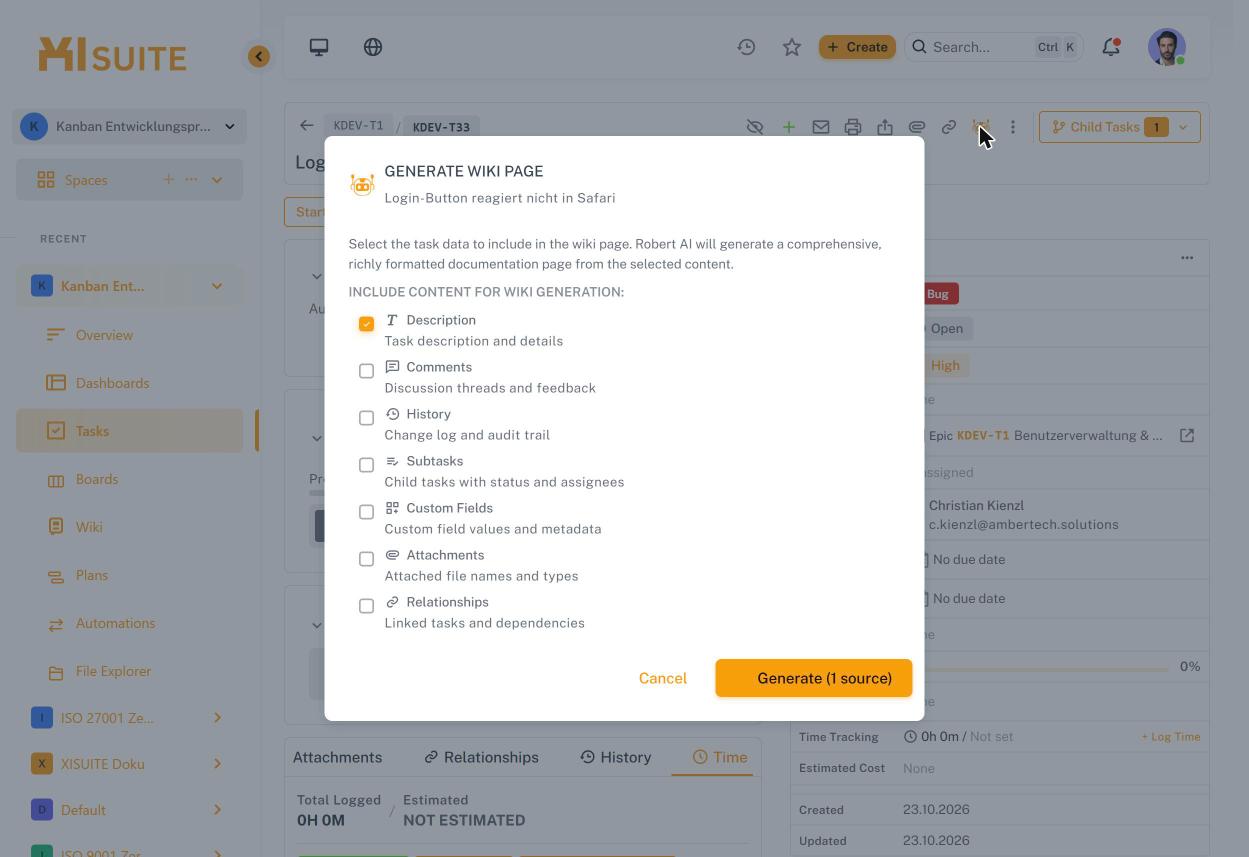Collapse the Kanban Ent... space chevron
1249x857 pixels.
217,286
